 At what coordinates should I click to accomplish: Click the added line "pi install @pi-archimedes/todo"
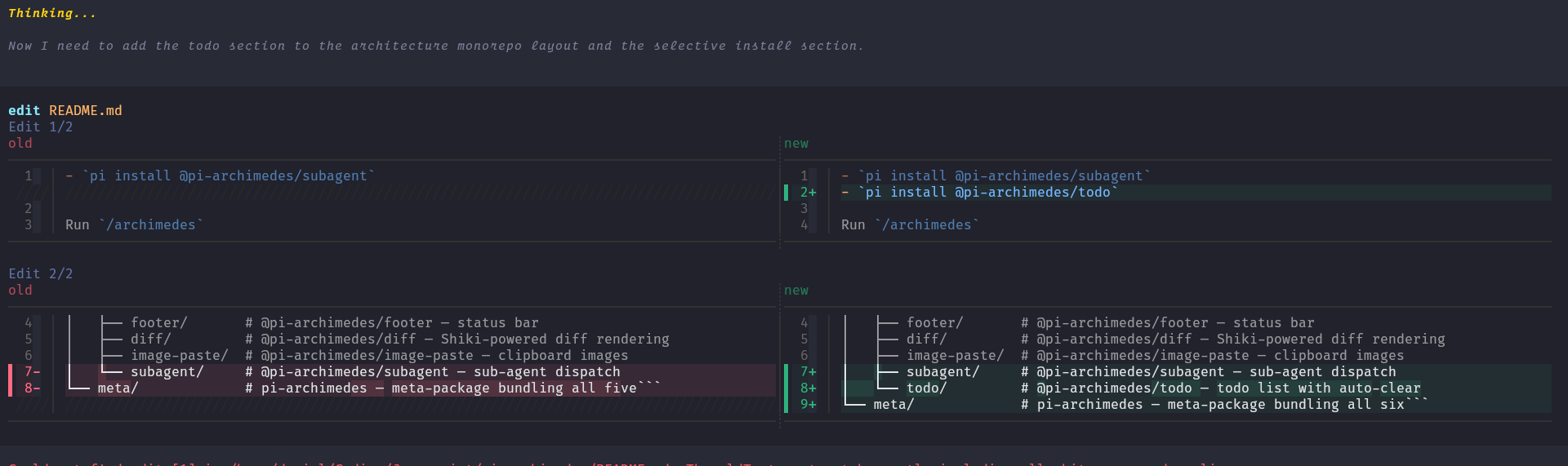click(x=988, y=192)
